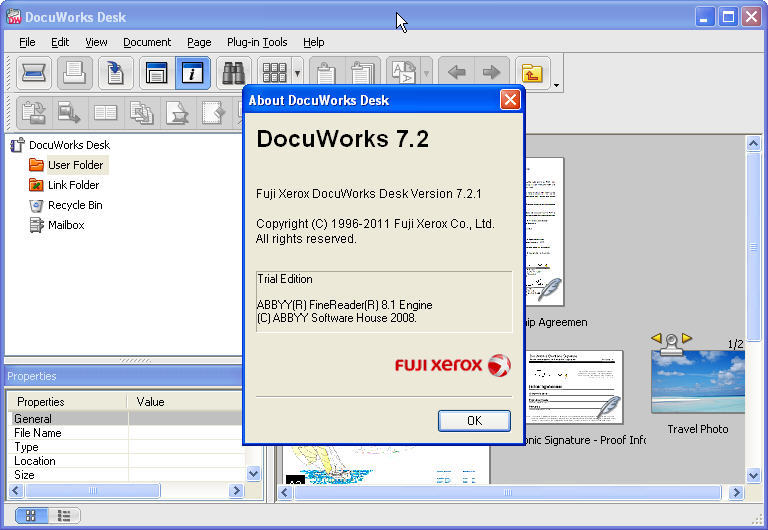Click the first clipboard paste icon
Screen dimensions: 768x530
326,72
